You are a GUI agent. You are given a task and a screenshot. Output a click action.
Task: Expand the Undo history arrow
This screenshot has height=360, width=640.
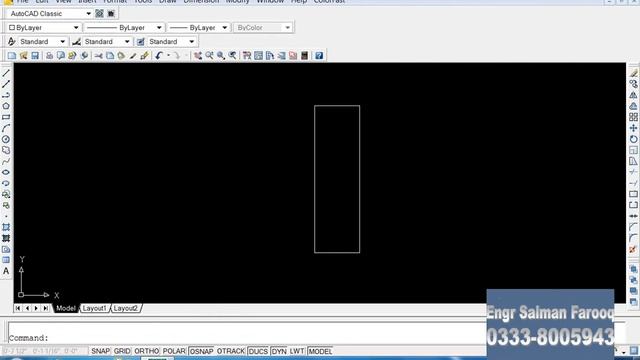coord(168,56)
